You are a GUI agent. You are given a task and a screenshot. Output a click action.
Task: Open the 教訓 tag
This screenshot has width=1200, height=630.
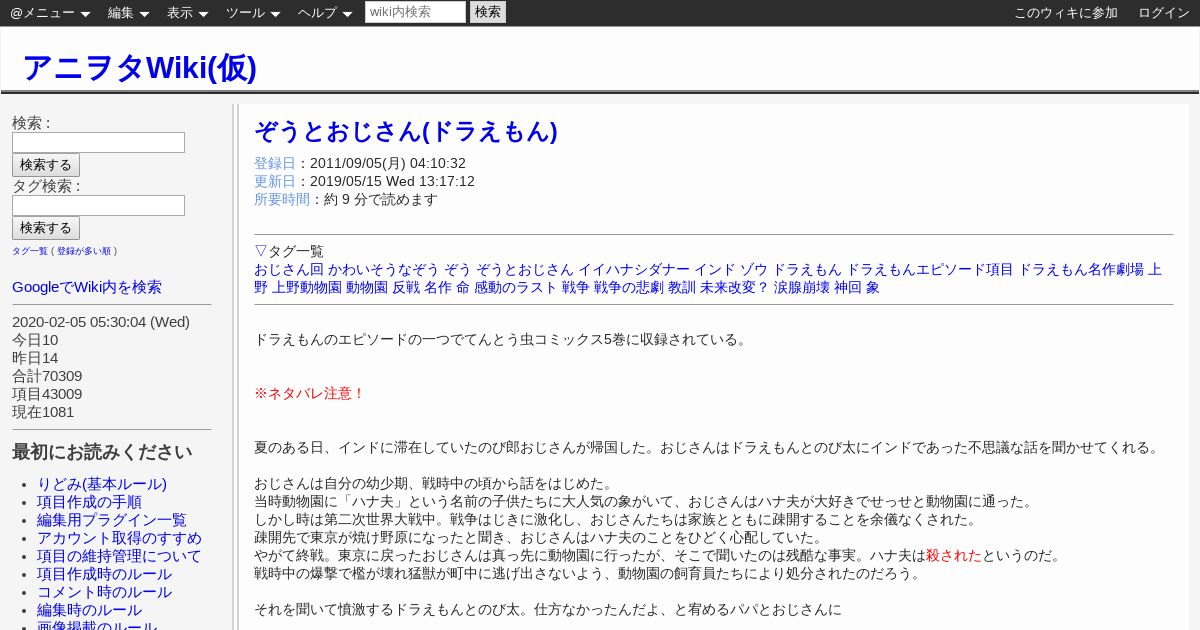pos(682,287)
